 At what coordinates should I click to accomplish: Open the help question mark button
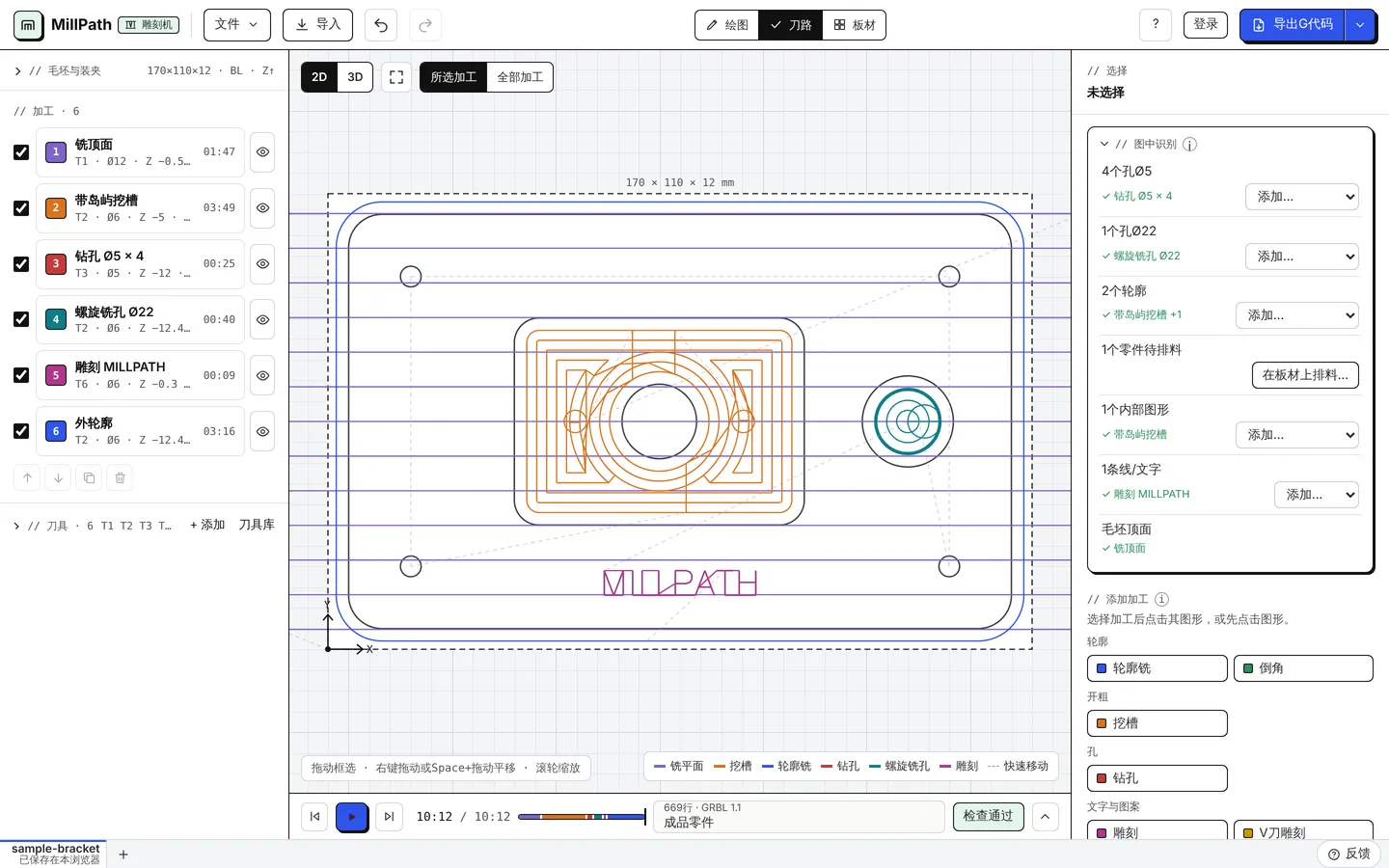tap(1156, 25)
